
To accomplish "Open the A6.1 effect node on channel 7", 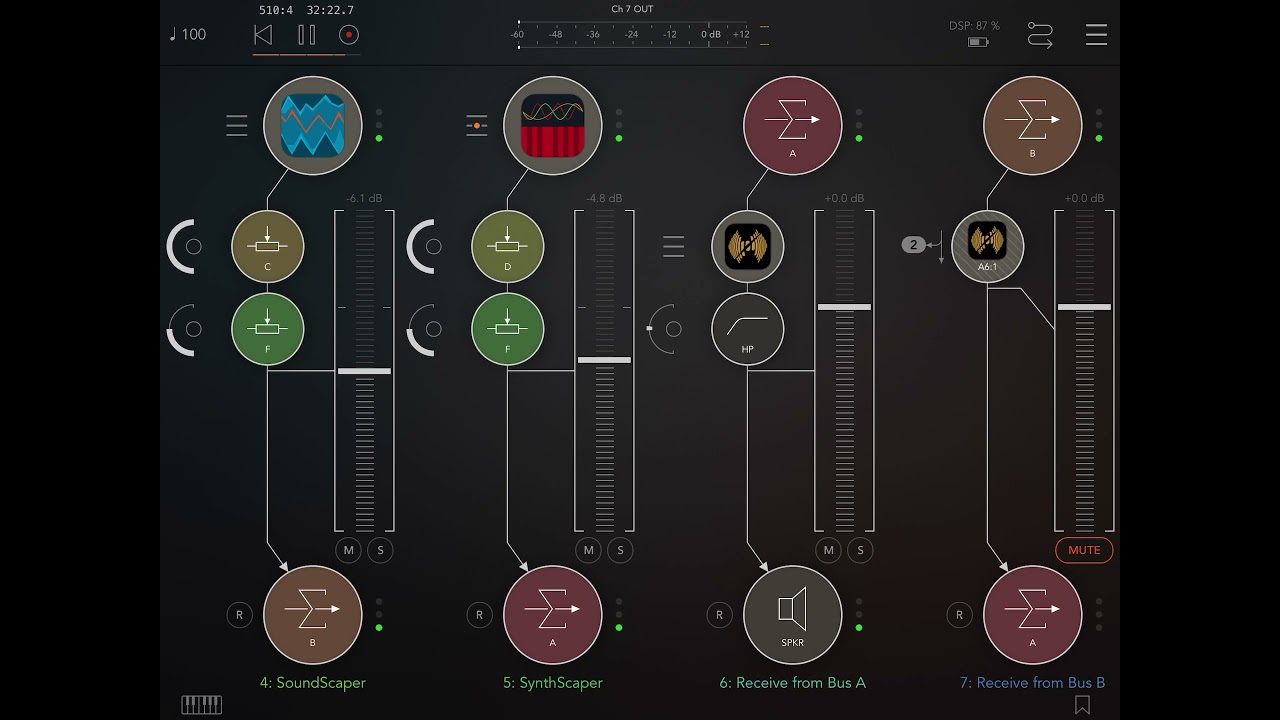I will pos(988,246).
